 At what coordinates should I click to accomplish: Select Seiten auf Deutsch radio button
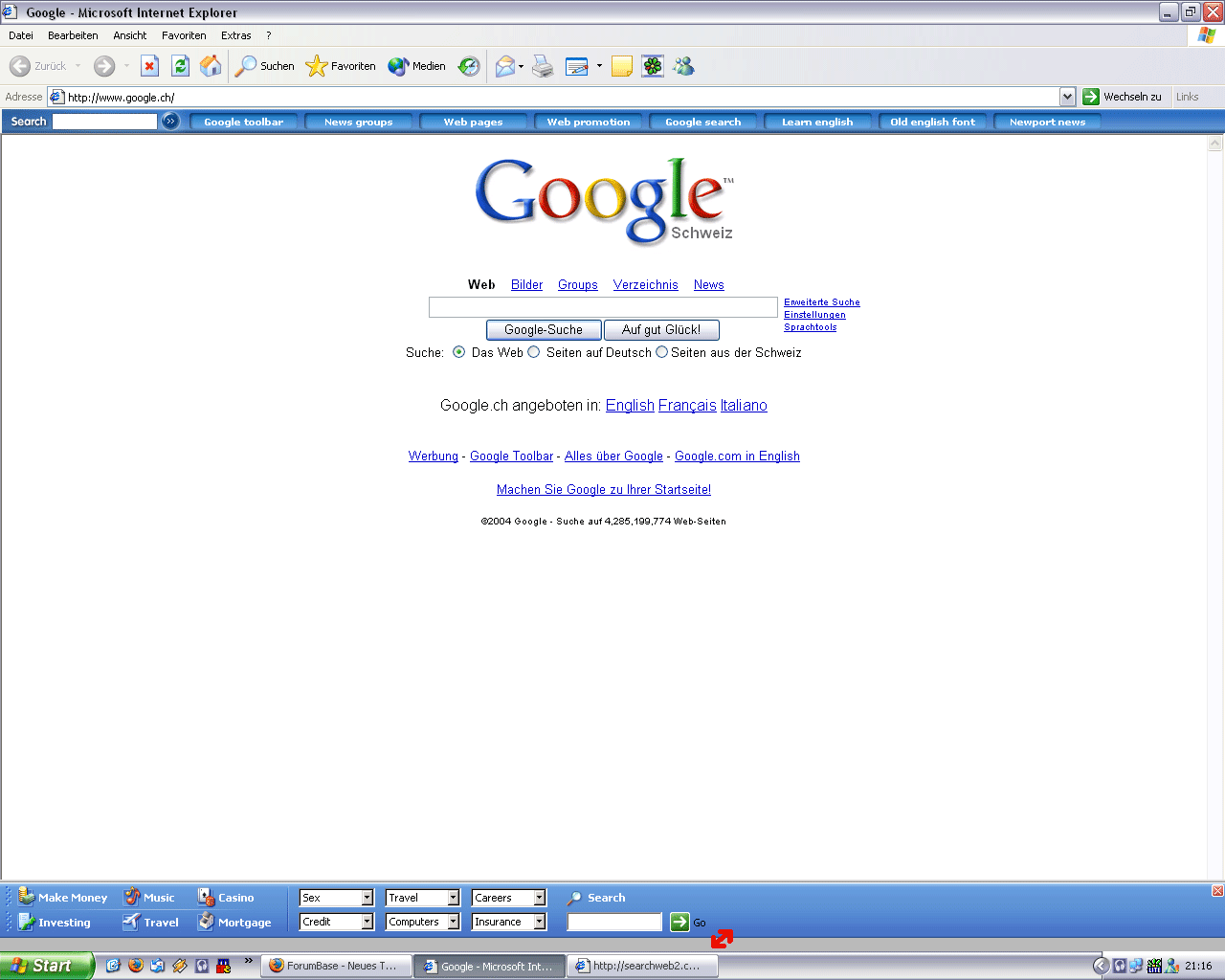tap(534, 352)
